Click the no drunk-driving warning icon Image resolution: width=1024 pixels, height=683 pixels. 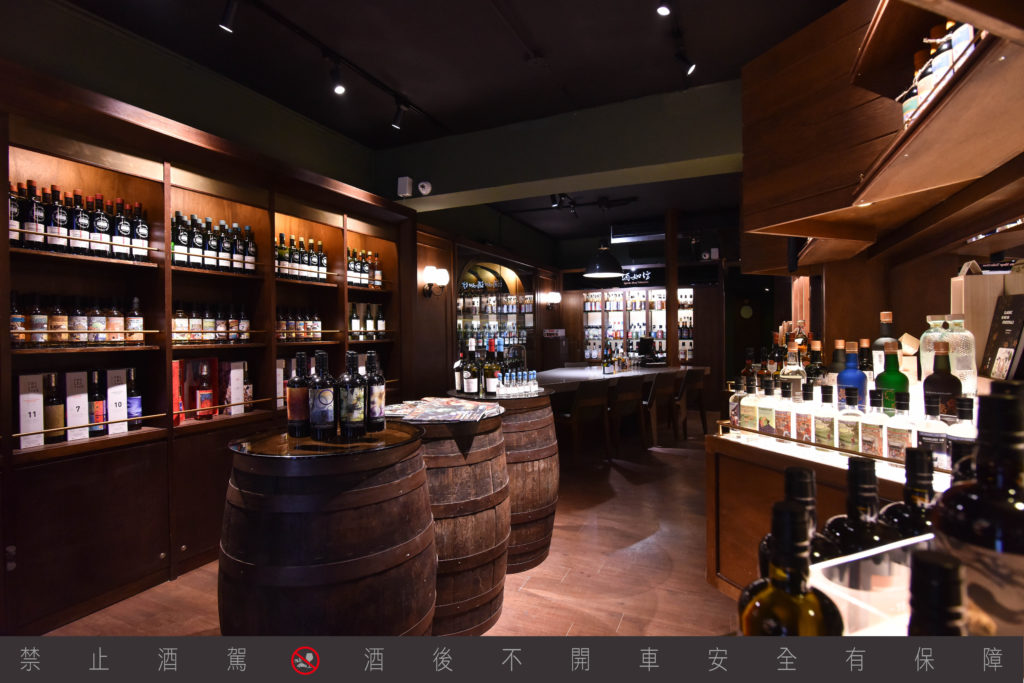coord(305,660)
